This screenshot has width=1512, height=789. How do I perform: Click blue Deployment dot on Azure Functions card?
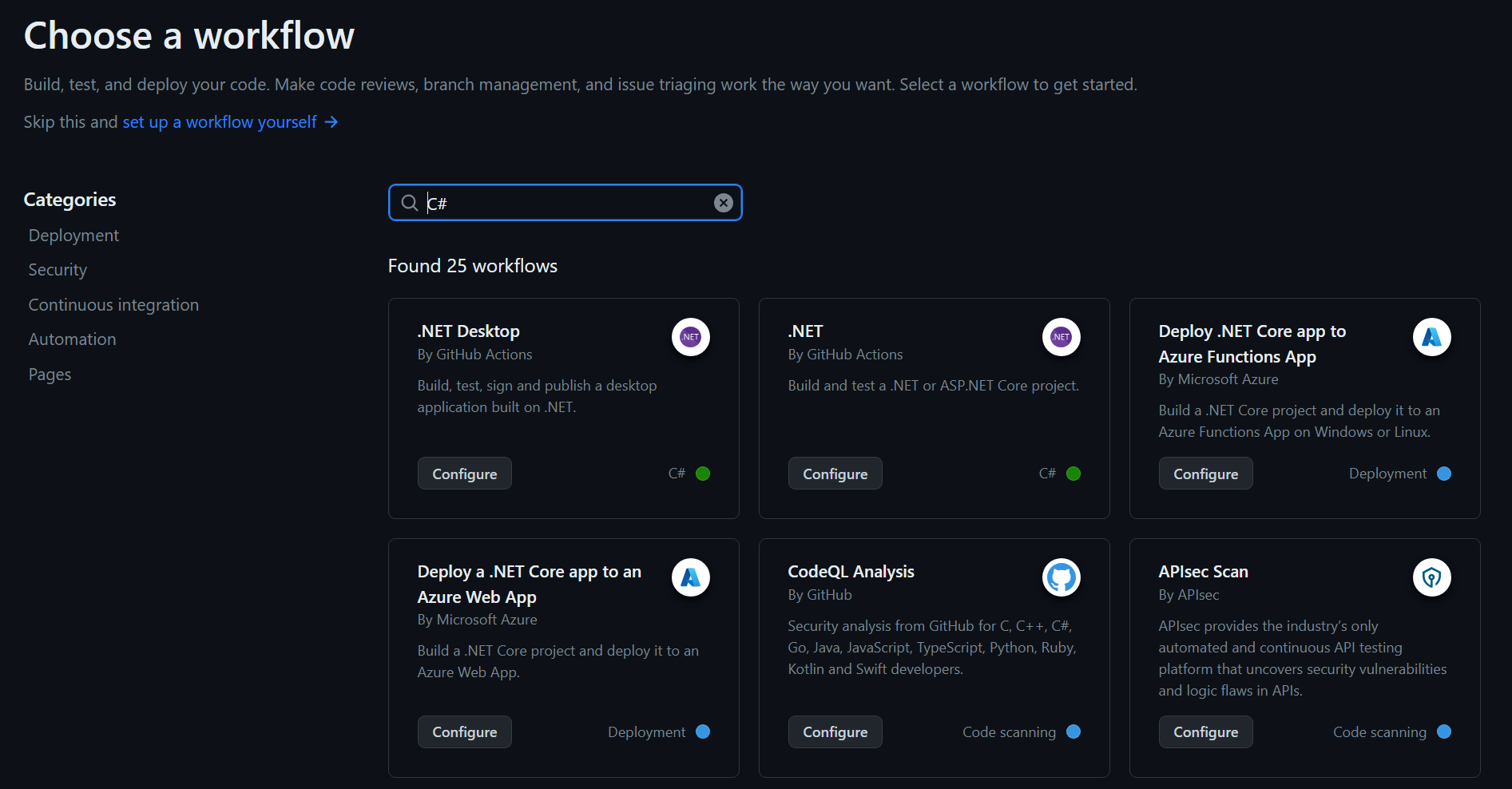click(1444, 474)
